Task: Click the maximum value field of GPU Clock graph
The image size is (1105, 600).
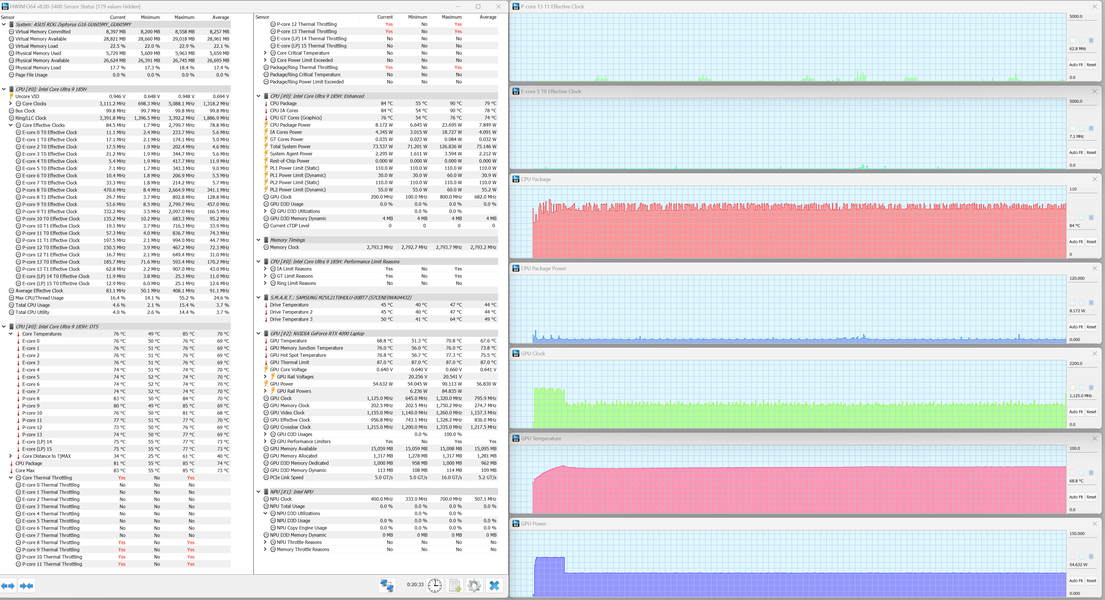Action: tap(1079, 363)
